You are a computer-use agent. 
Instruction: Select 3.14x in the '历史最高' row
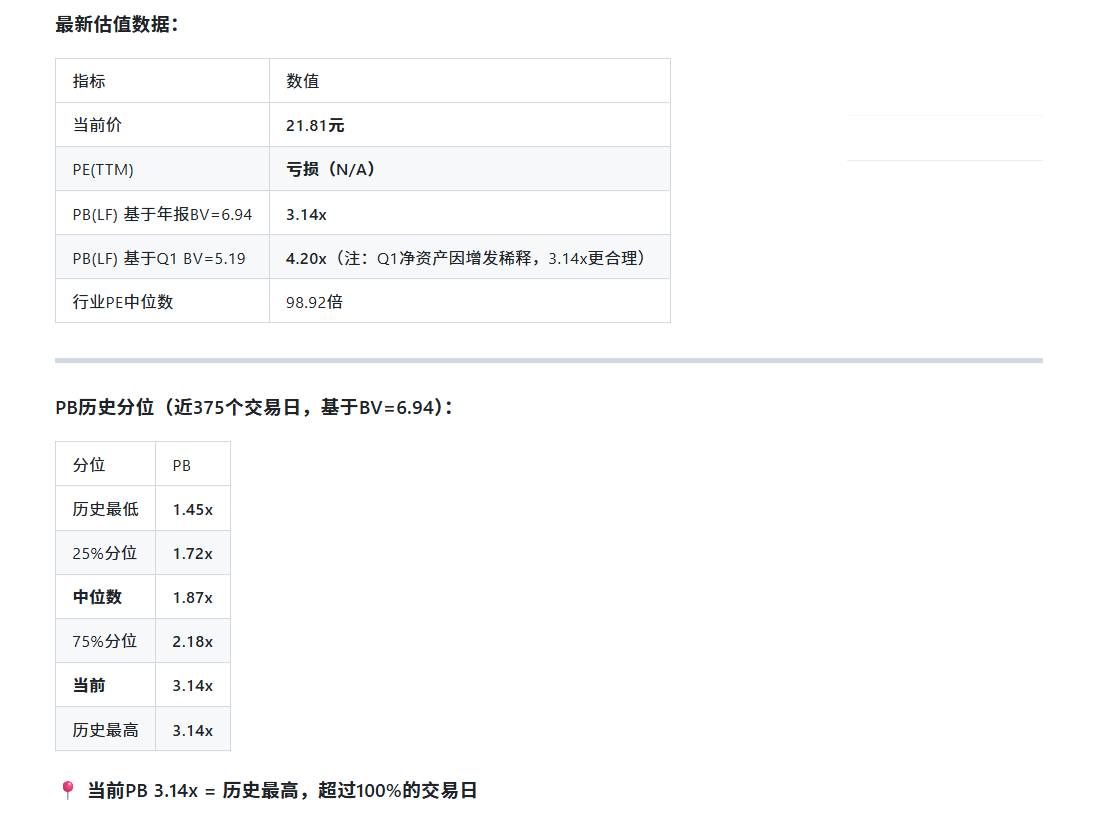(x=193, y=731)
